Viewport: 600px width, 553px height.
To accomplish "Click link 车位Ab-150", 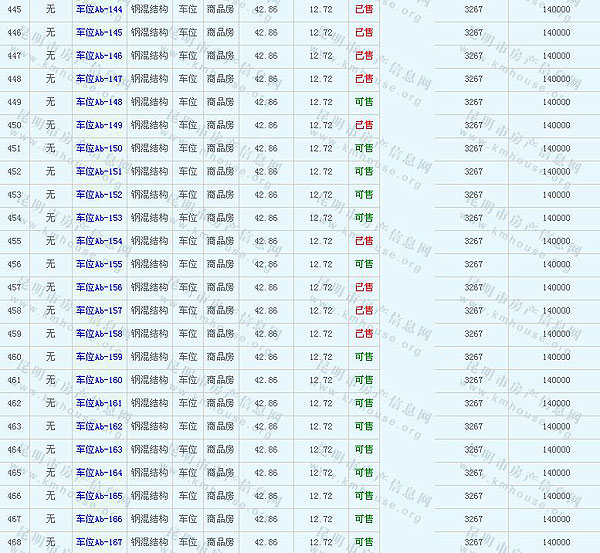I will tap(99, 148).
